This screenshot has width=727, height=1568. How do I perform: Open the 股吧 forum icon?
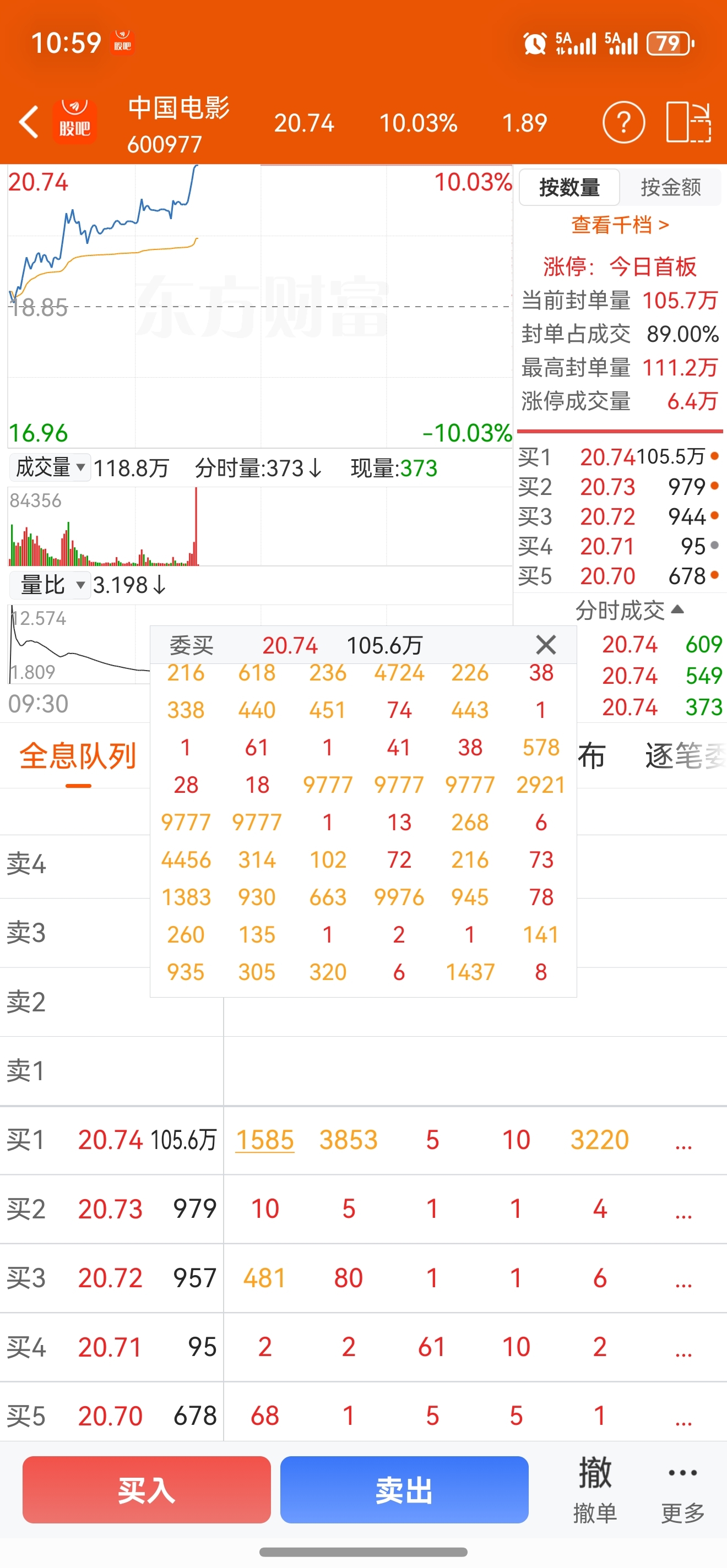coord(74,121)
